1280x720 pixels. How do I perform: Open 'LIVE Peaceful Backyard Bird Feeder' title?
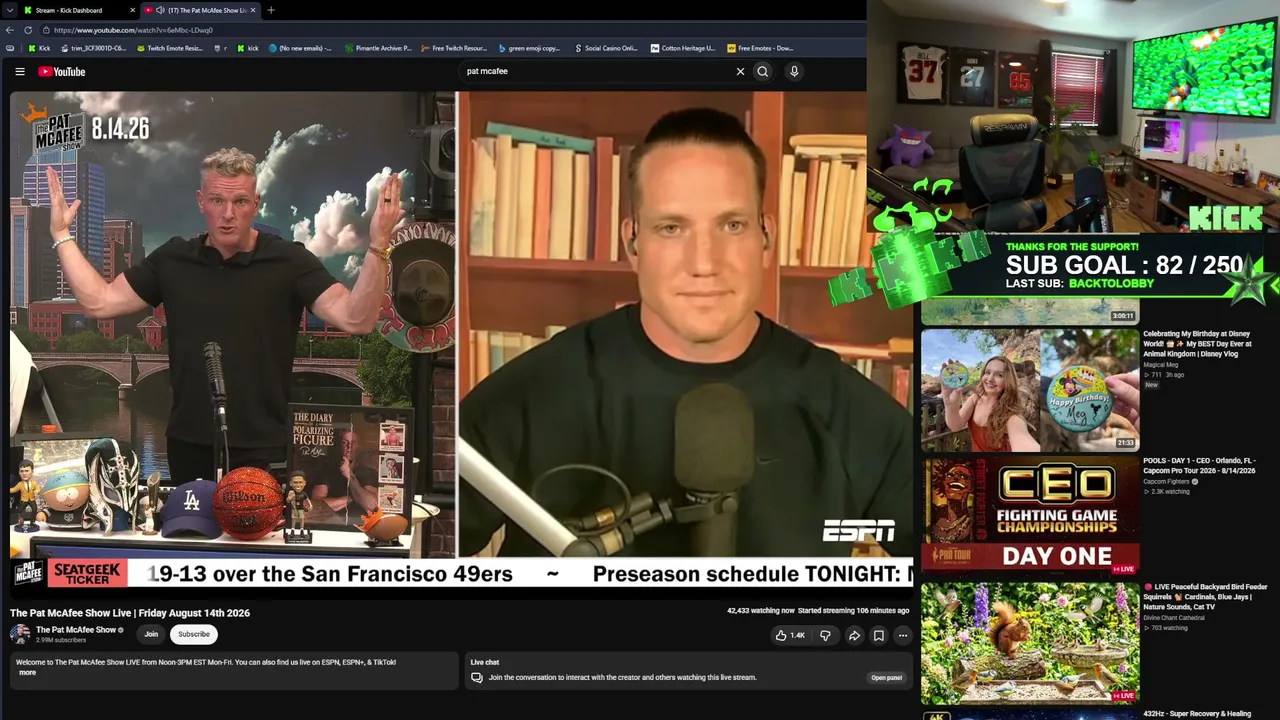[1205, 597]
